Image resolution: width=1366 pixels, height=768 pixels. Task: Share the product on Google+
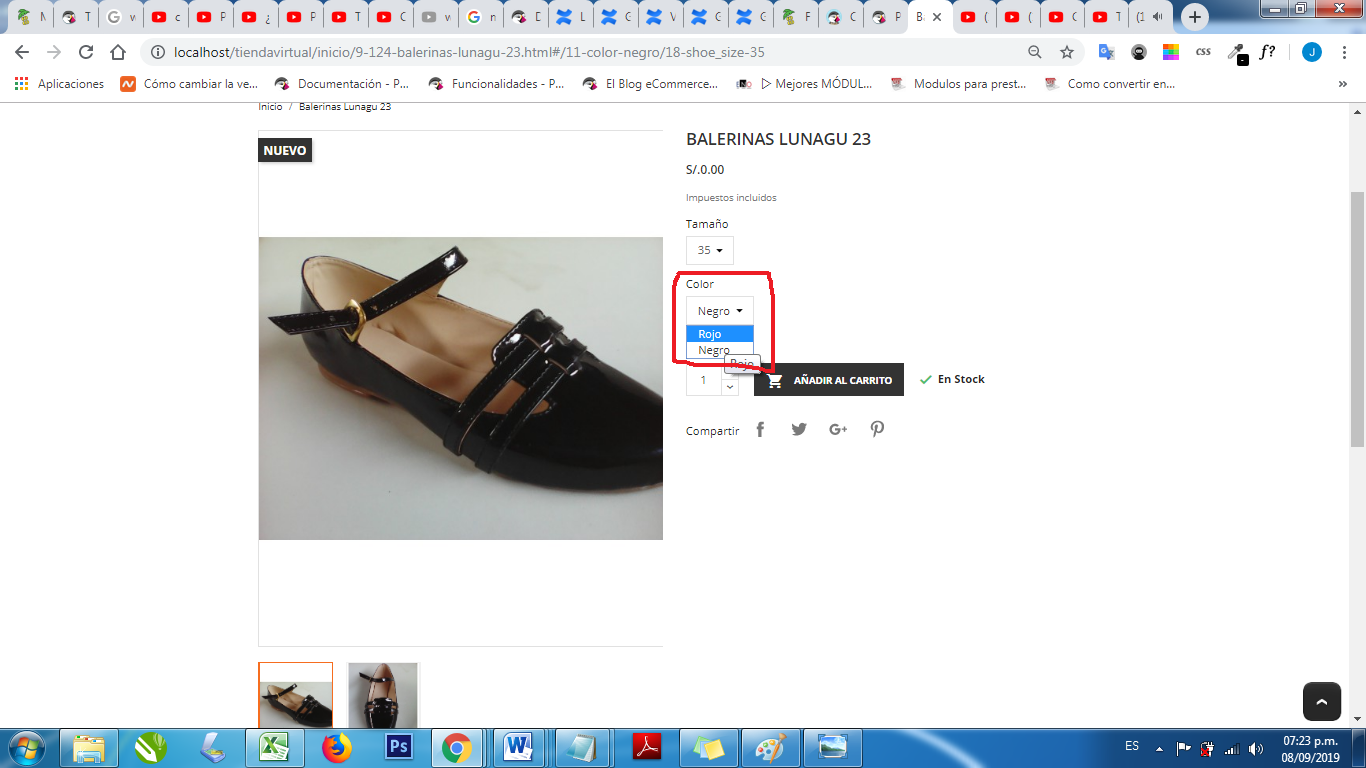click(838, 430)
